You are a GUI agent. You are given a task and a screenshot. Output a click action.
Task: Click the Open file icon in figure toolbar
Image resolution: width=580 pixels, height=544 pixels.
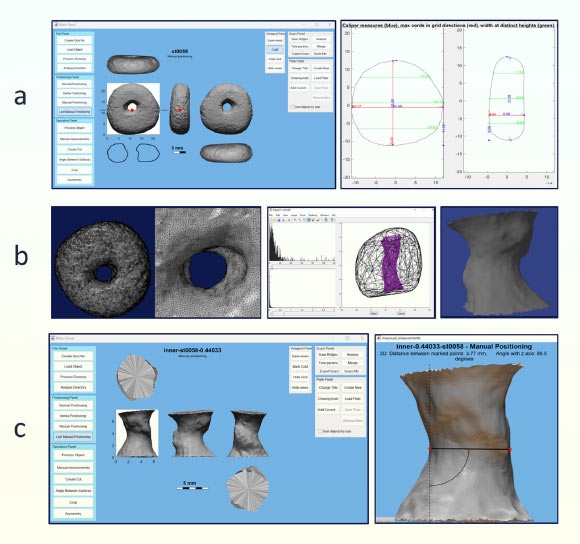274,220
